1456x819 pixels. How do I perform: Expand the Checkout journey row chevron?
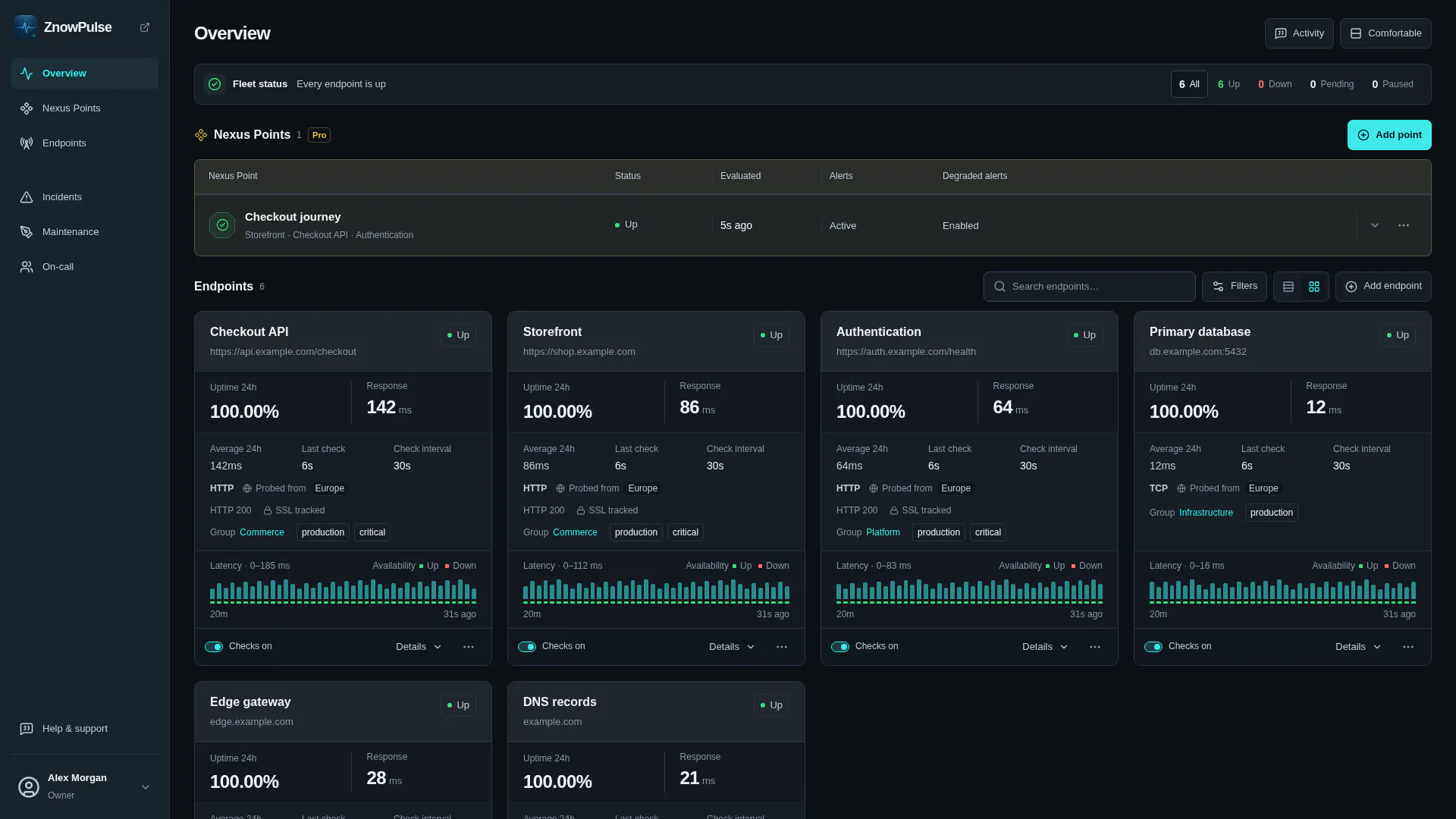click(1375, 225)
